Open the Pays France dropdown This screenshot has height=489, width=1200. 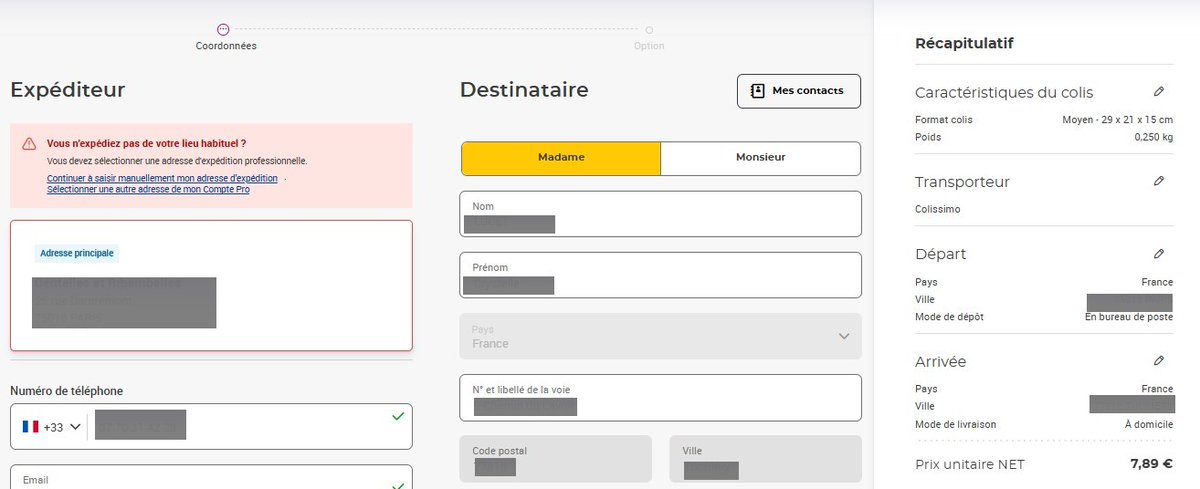pyautogui.click(x=661, y=337)
